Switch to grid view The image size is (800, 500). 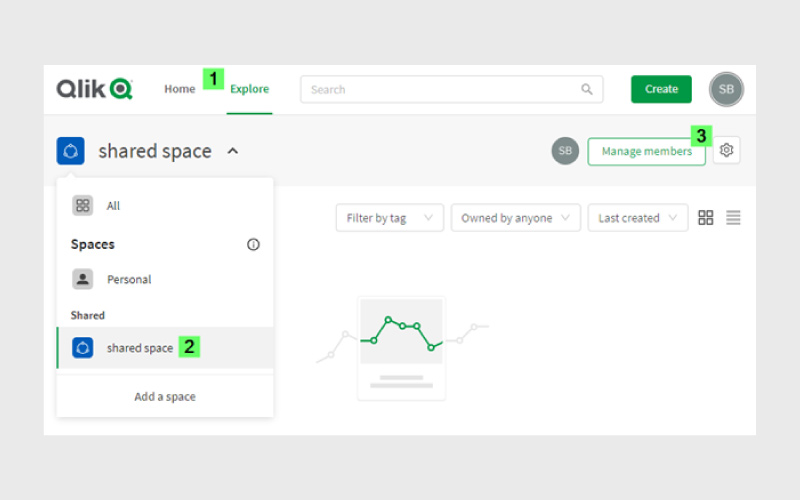tap(706, 218)
